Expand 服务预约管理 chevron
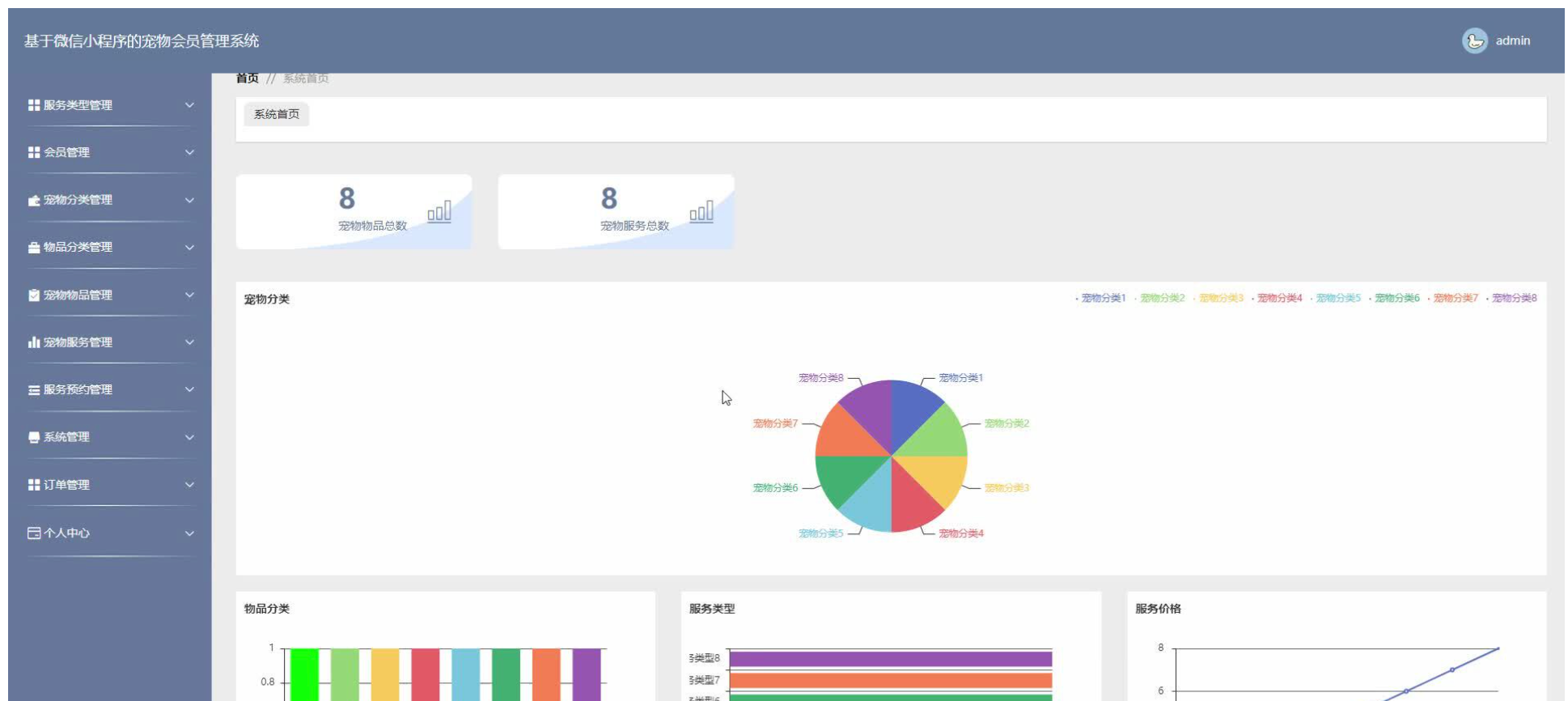The height and width of the screenshot is (701, 1568). tap(189, 389)
